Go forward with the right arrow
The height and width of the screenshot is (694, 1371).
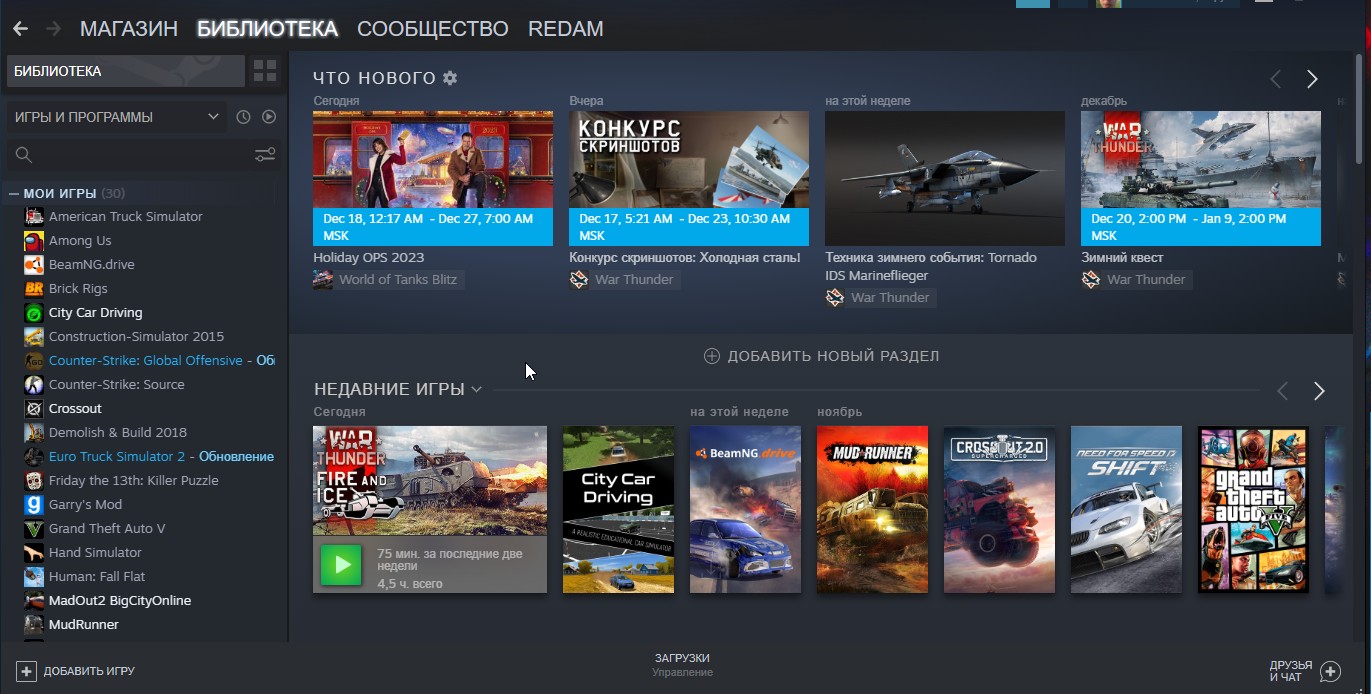[53, 29]
